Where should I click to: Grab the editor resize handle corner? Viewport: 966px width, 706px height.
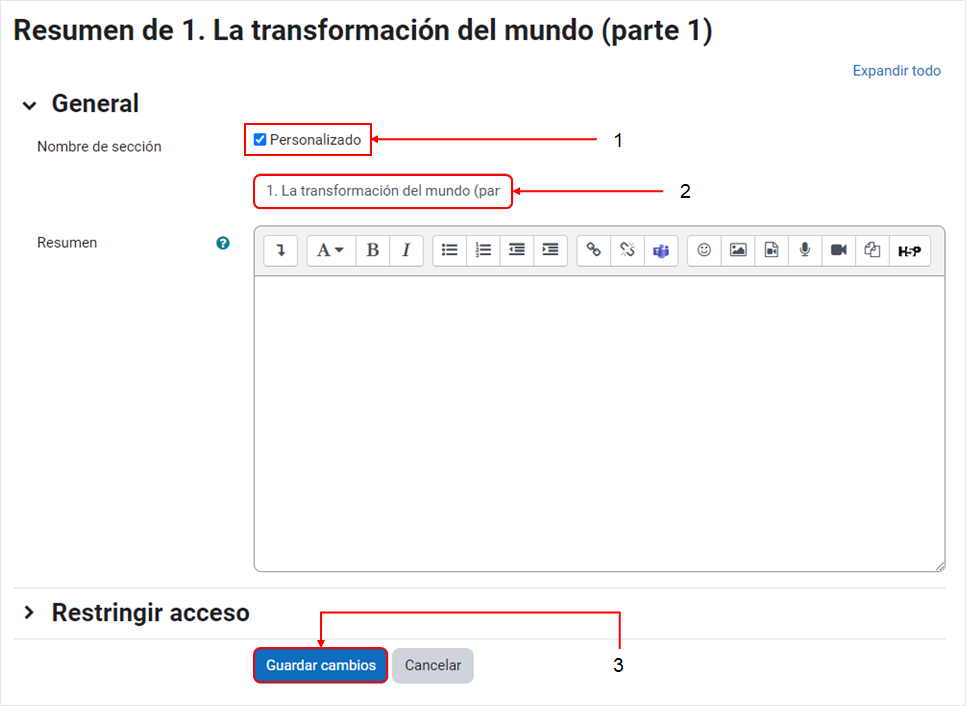[x=940, y=566]
